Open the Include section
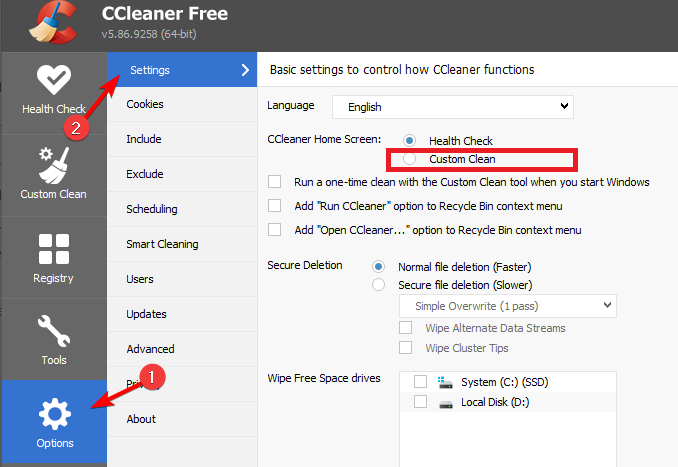 (x=182, y=139)
